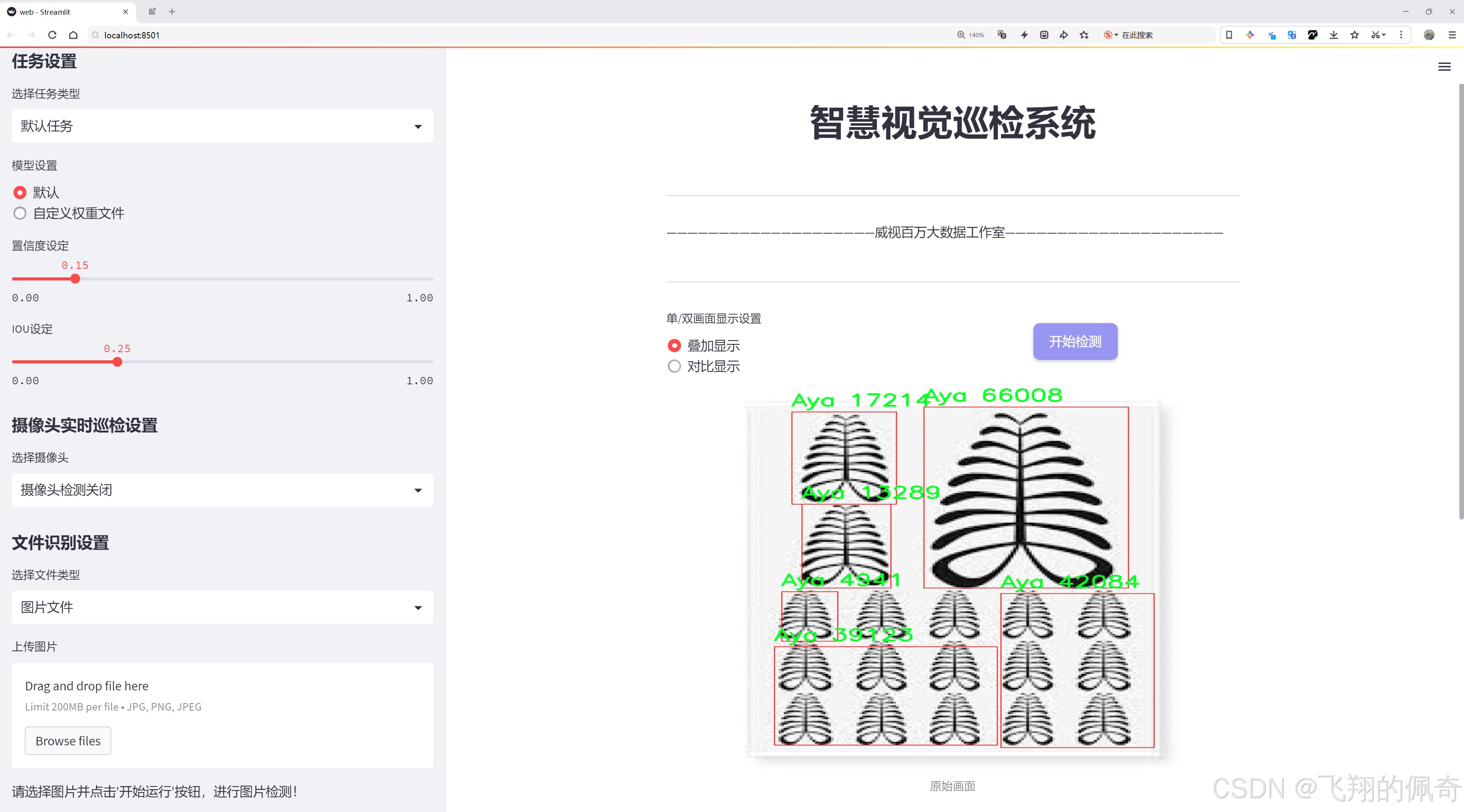Click the tab manager icon beside new tab
This screenshot has height=812, width=1464.
click(152, 11)
